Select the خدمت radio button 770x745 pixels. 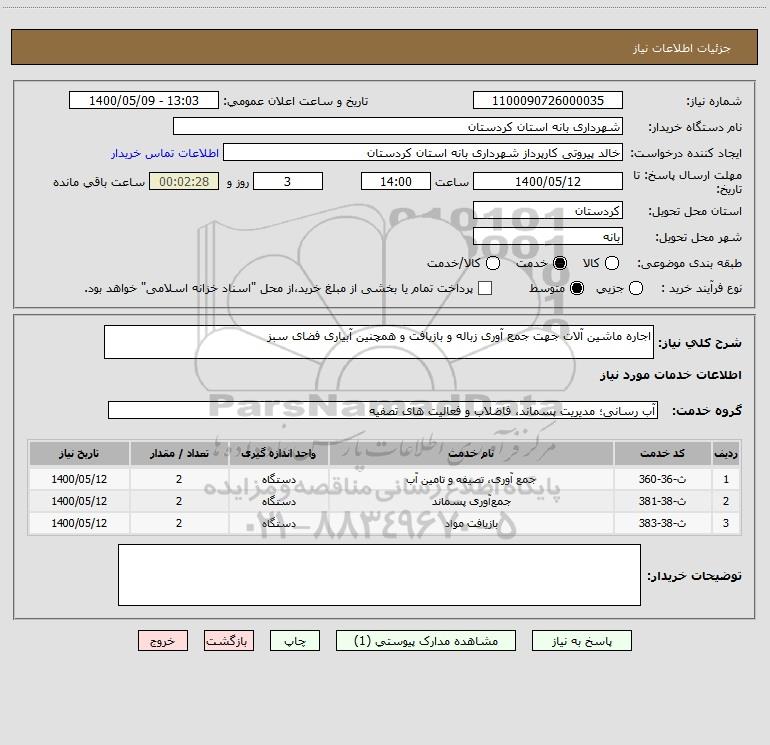[x=559, y=263]
